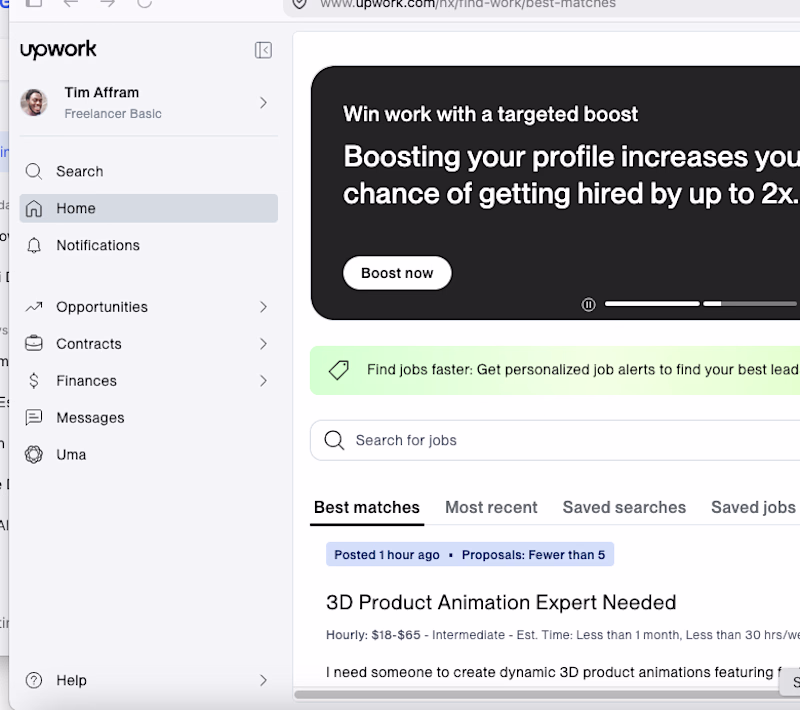Image resolution: width=800 pixels, height=710 pixels.
Task: Click the Help question mark icon
Action: coord(34,680)
